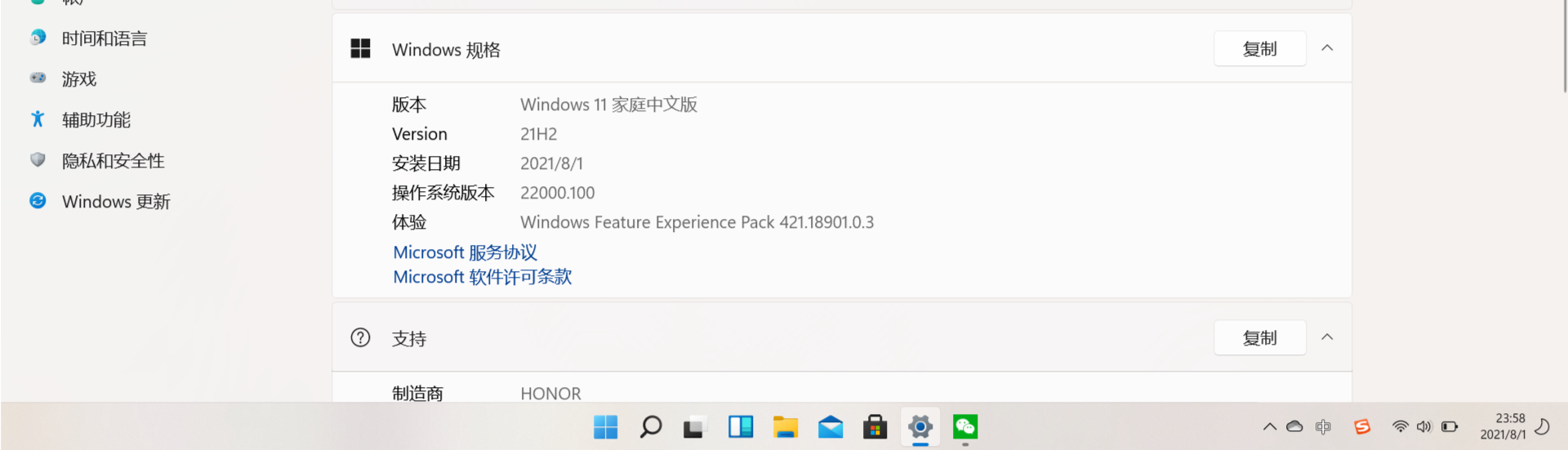Open Task View on taskbar
This screenshot has width=1568, height=450.
695,427
